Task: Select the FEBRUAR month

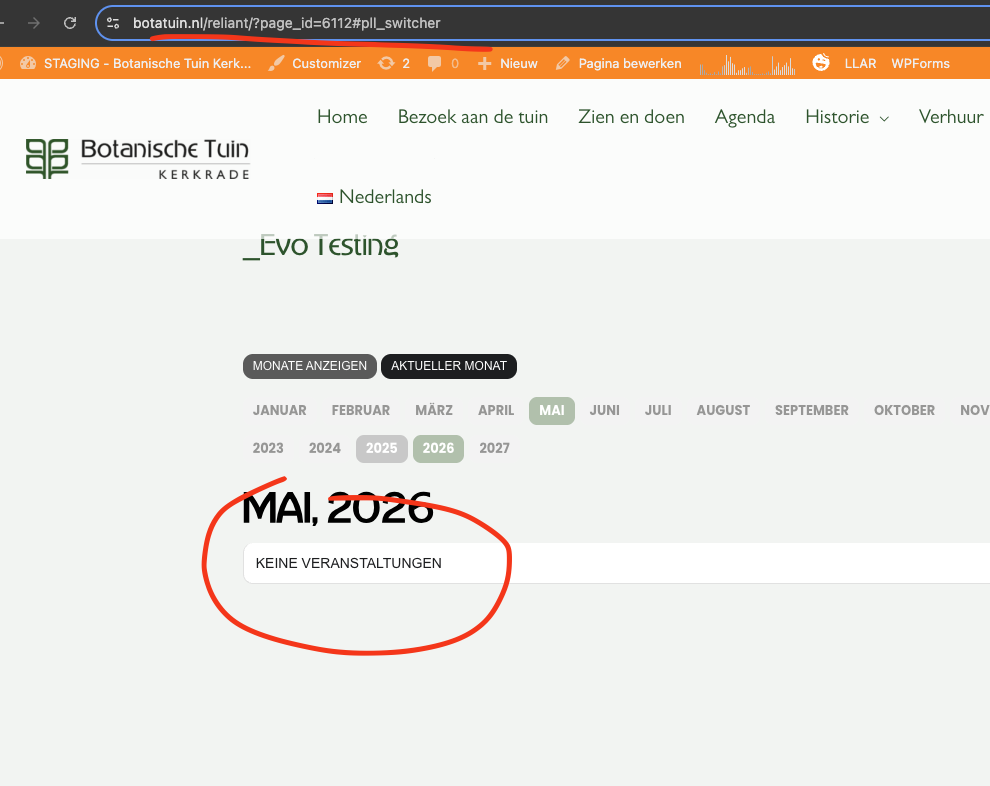Action: pyautogui.click(x=361, y=410)
